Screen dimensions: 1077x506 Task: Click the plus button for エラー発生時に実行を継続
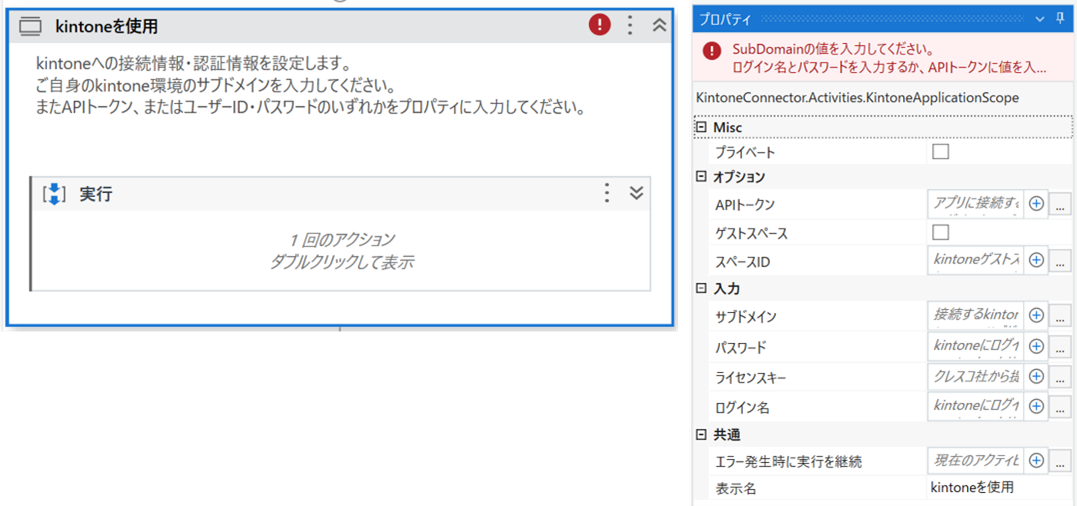(1036, 460)
